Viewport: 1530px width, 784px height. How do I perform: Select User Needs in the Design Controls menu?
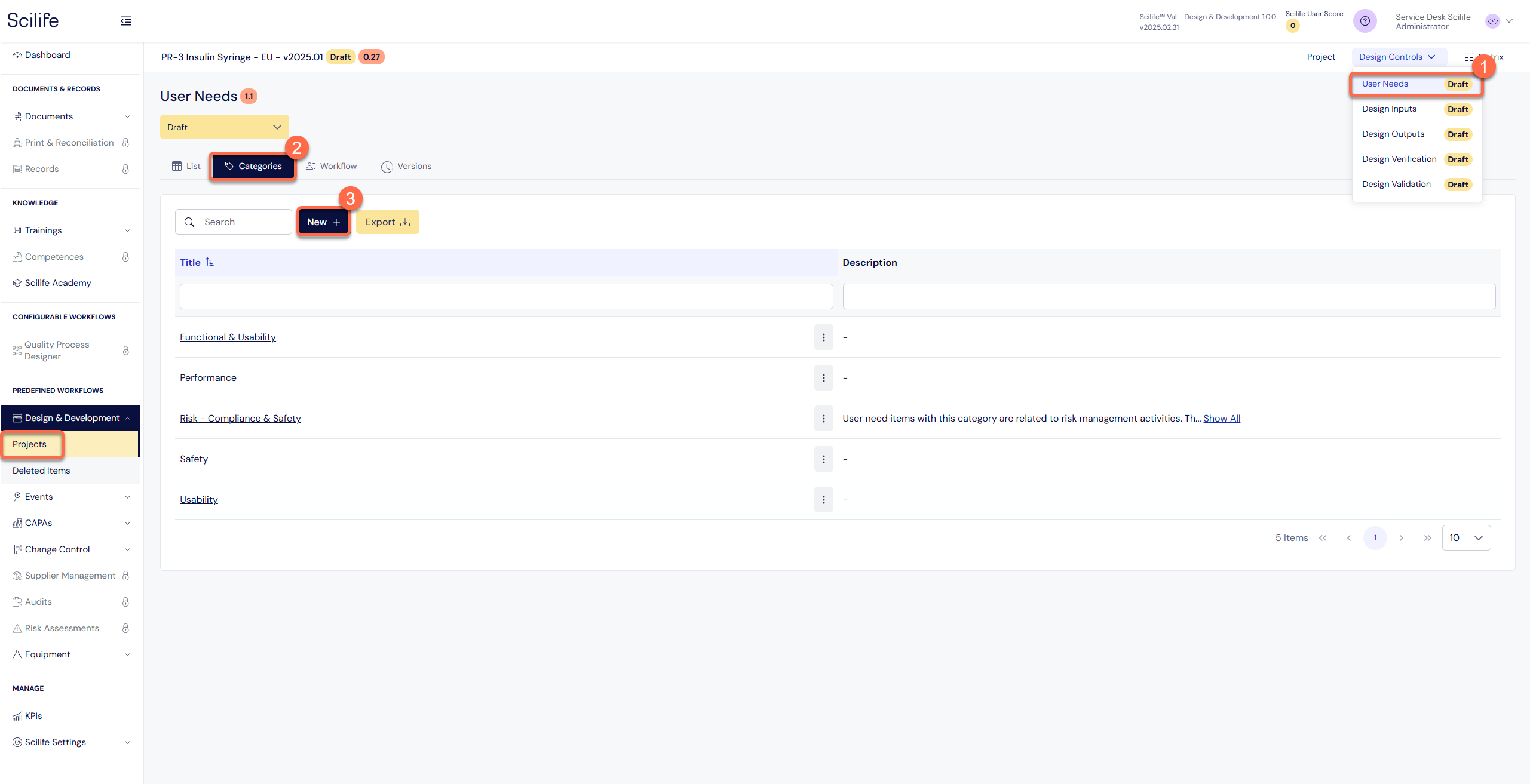point(1416,84)
